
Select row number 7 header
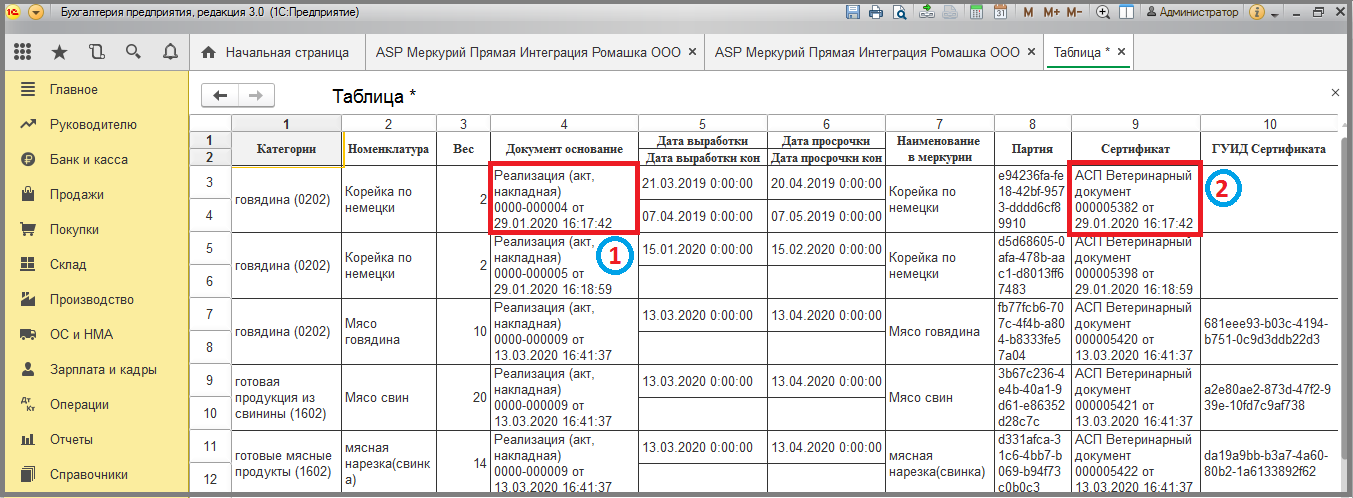[x=210, y=315]
